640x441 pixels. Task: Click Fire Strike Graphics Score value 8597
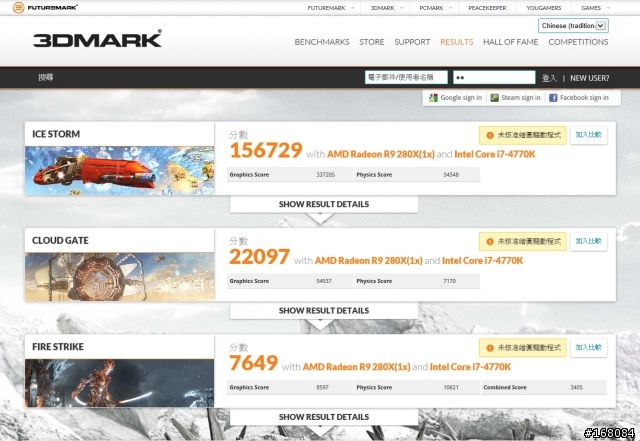(322, 388)
